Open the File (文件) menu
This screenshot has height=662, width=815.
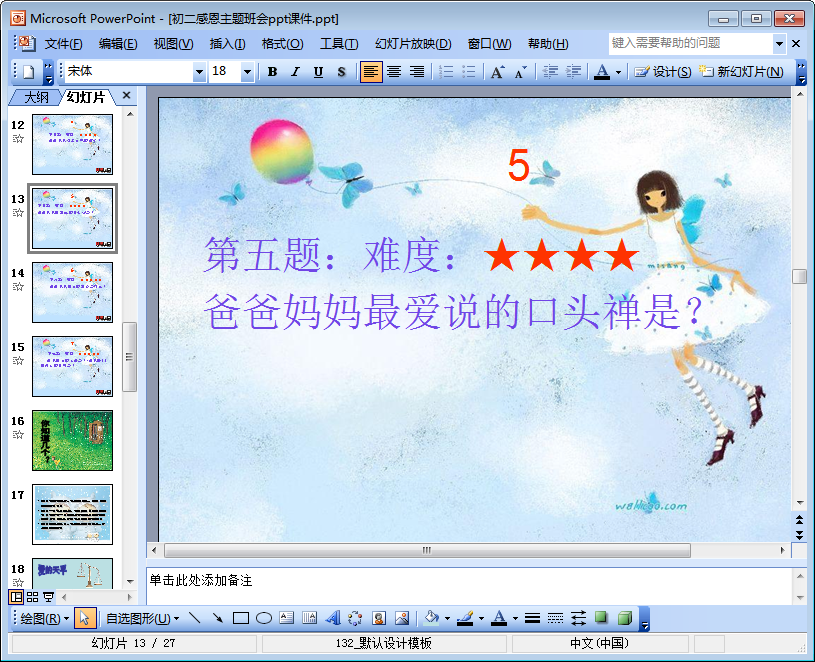pos(63,44)
